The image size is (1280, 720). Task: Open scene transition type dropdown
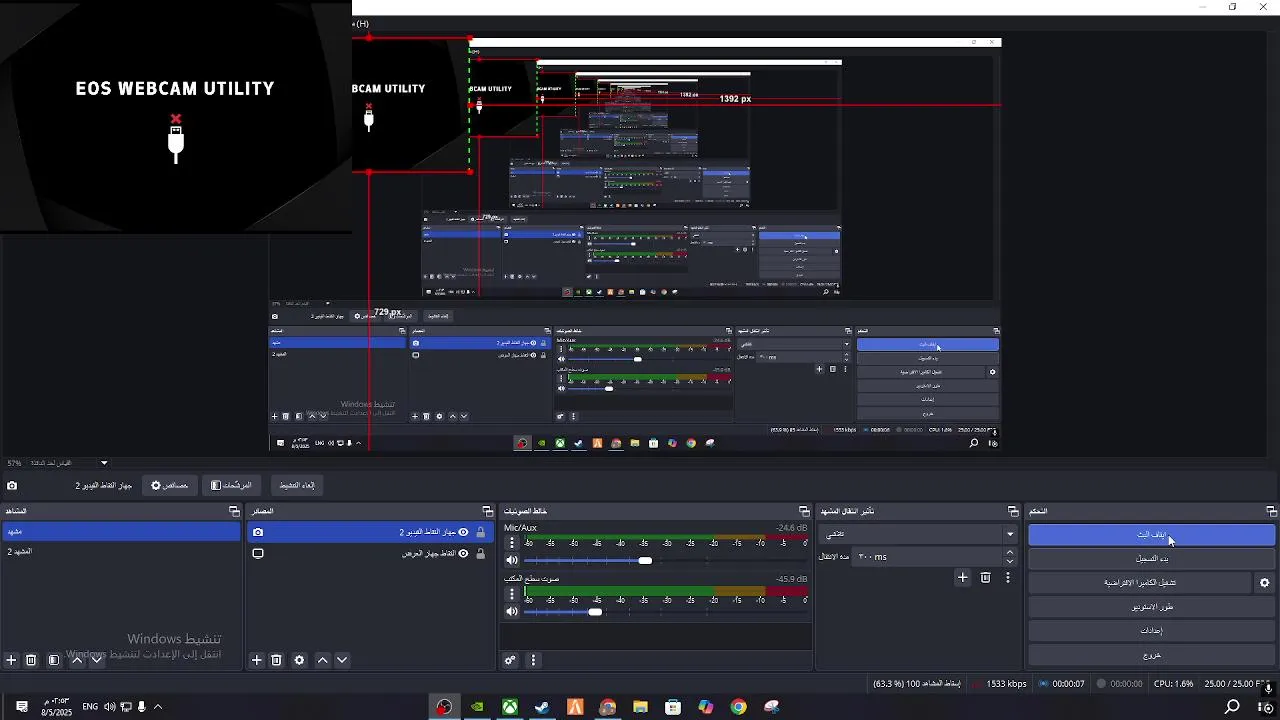(x=918, y=534)
